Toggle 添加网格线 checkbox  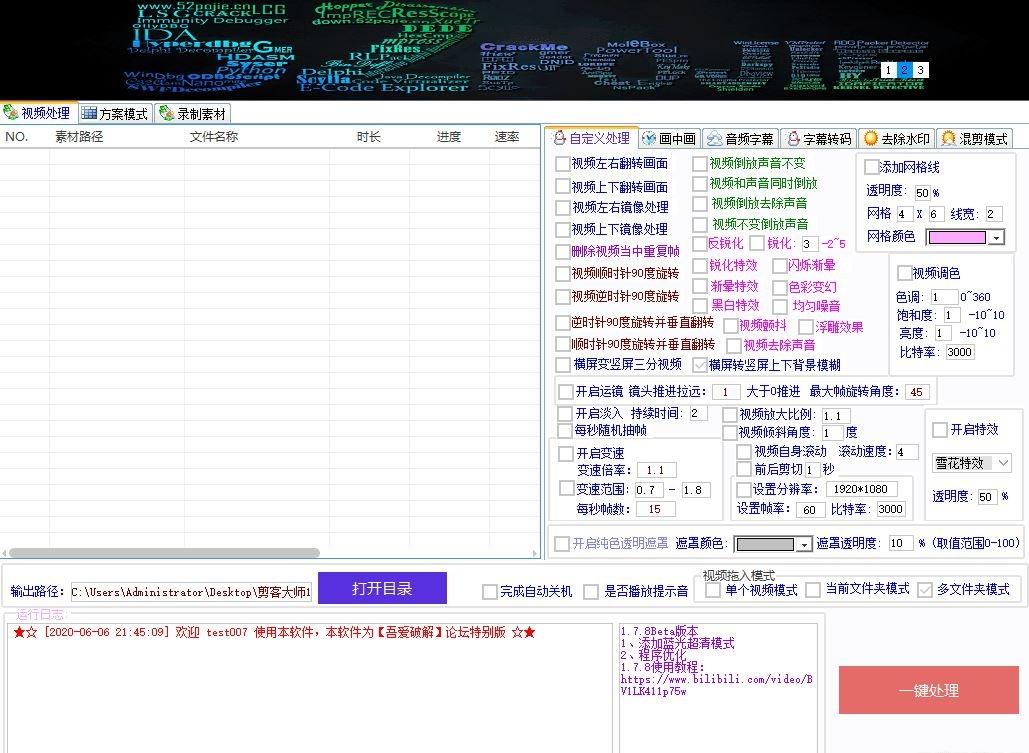click(872, 167)
